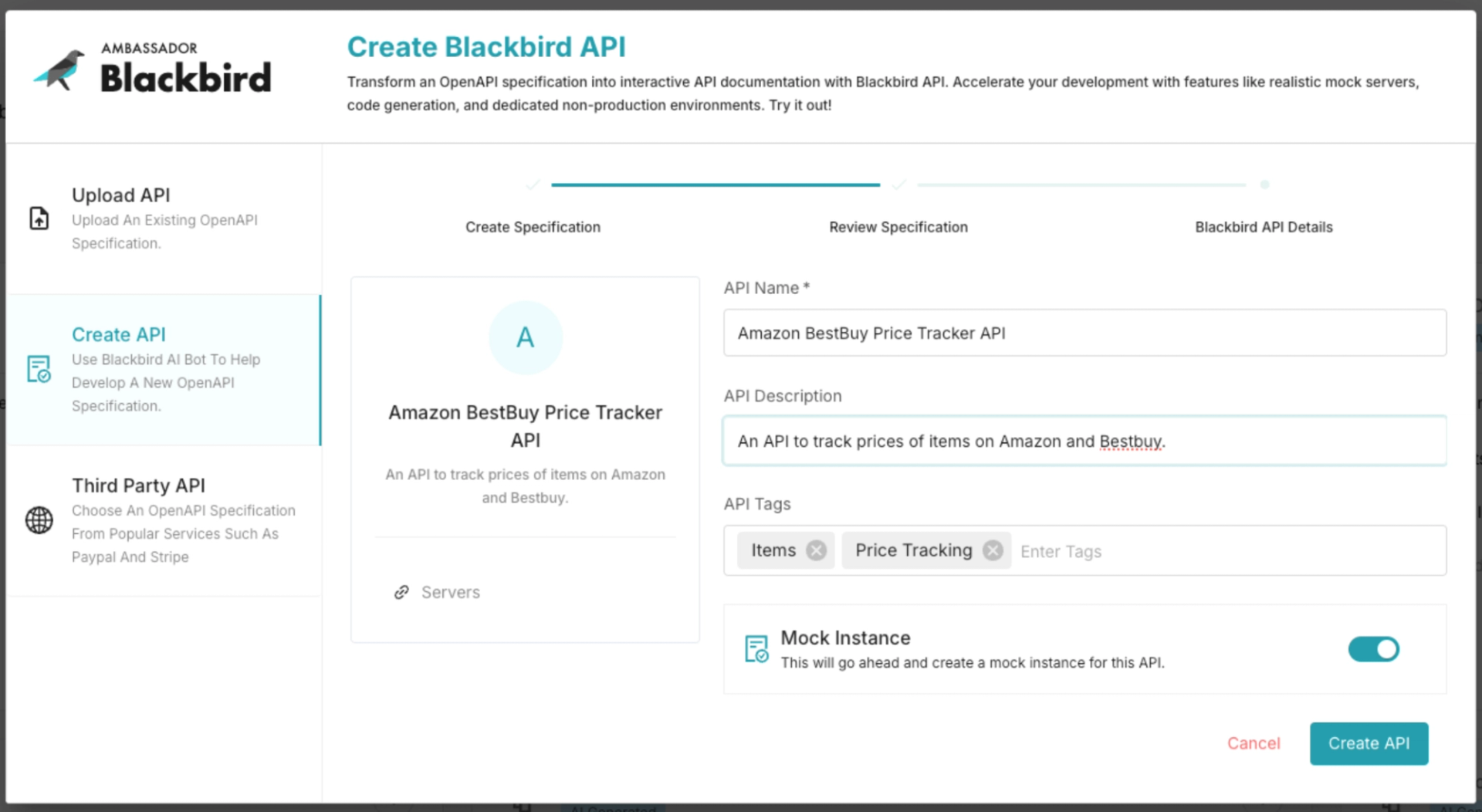1482x812 pixels.
Task: Click the API Tags label
Action: coord(757,504)
